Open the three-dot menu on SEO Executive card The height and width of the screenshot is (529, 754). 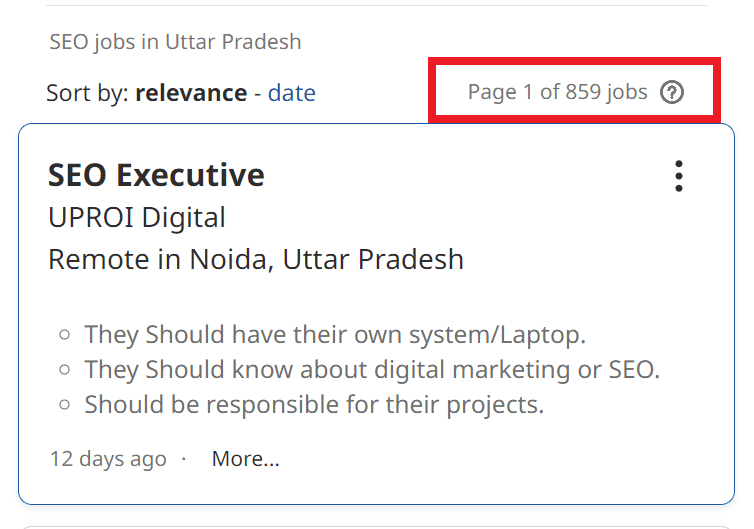(679, 176)
